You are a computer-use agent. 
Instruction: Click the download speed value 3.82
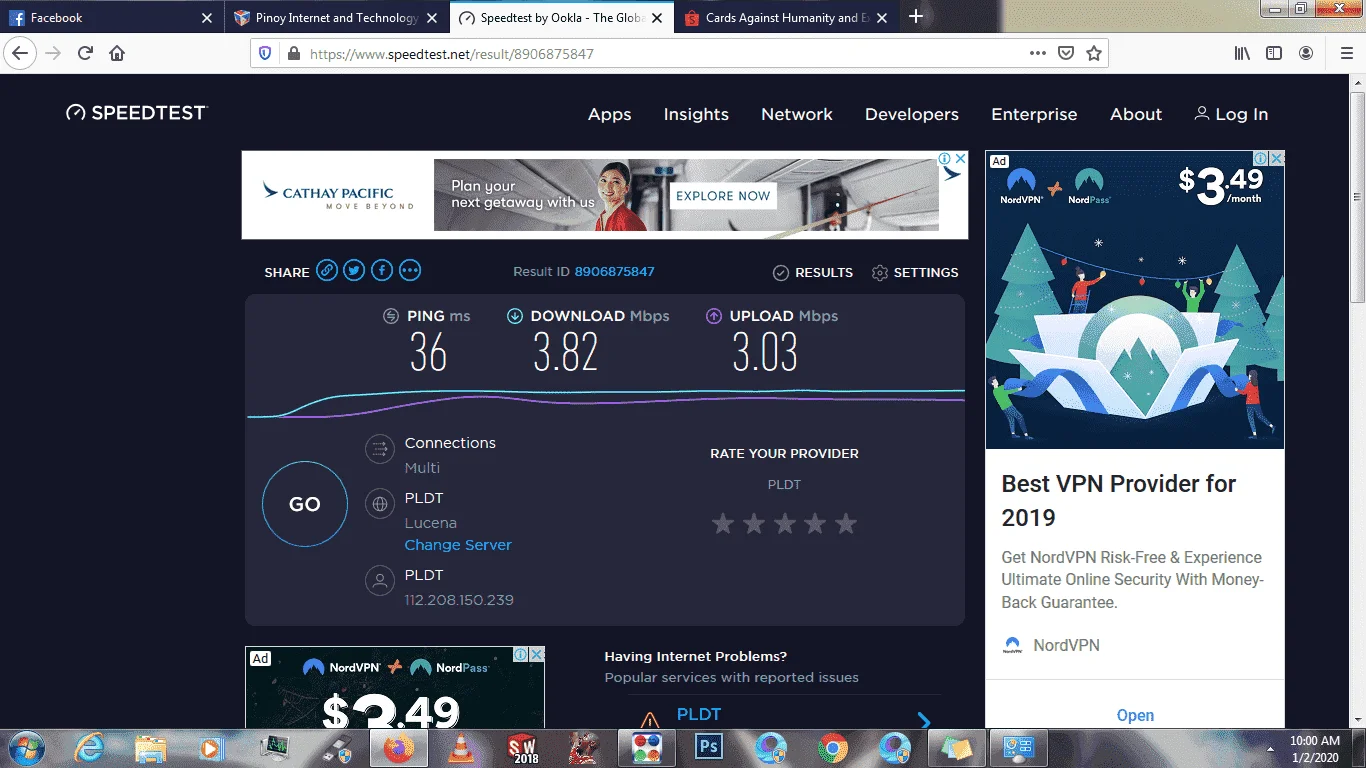(x=566, y=352)
